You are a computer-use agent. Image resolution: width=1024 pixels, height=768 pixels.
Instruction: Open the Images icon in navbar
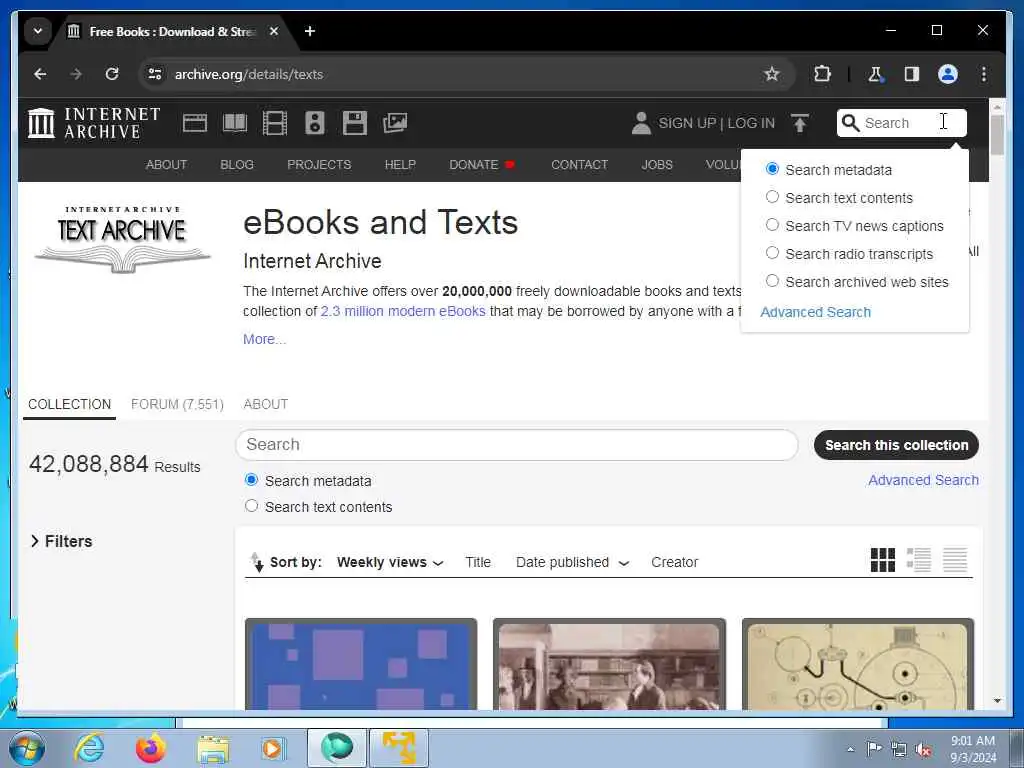[395, 123]
